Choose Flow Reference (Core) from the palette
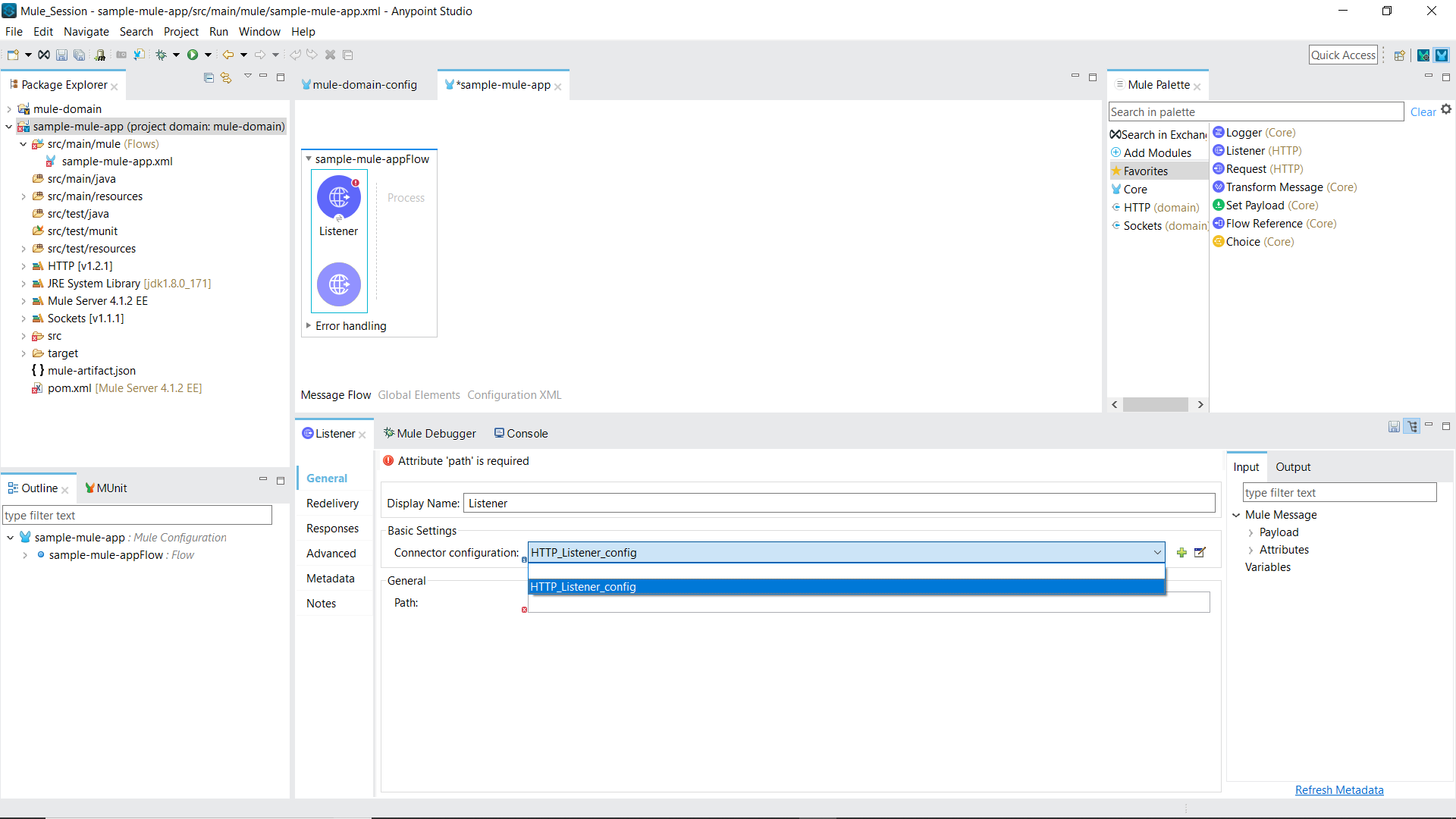1456x819 pixels. [1275, 224]
